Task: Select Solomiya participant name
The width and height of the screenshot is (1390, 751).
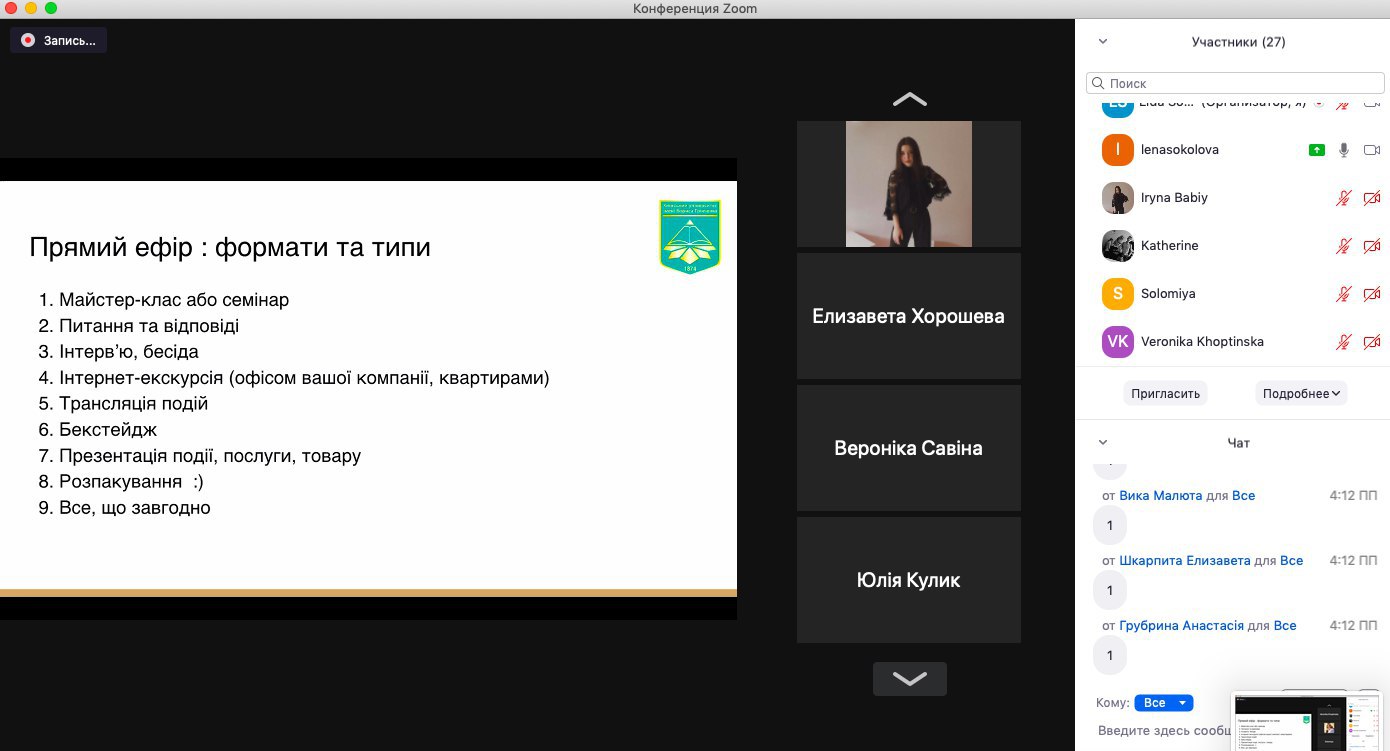Action: [x=1168, y=294]
